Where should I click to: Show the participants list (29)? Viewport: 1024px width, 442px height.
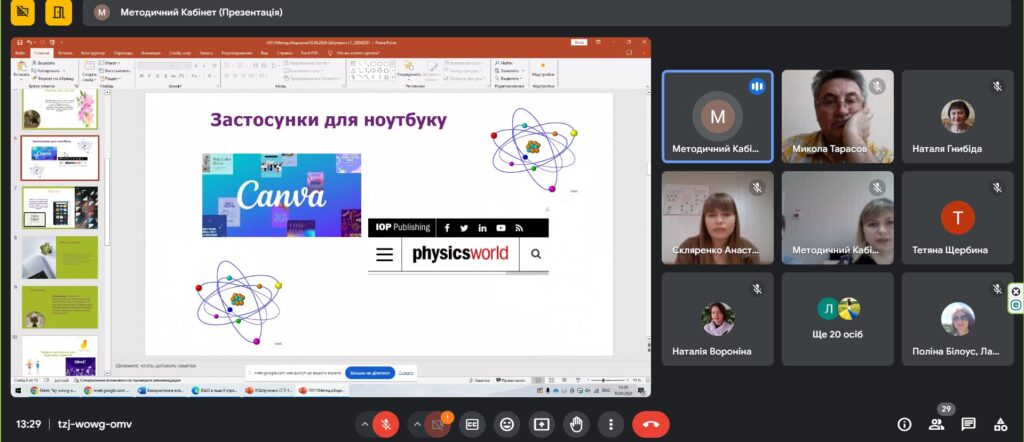point(936,424)
